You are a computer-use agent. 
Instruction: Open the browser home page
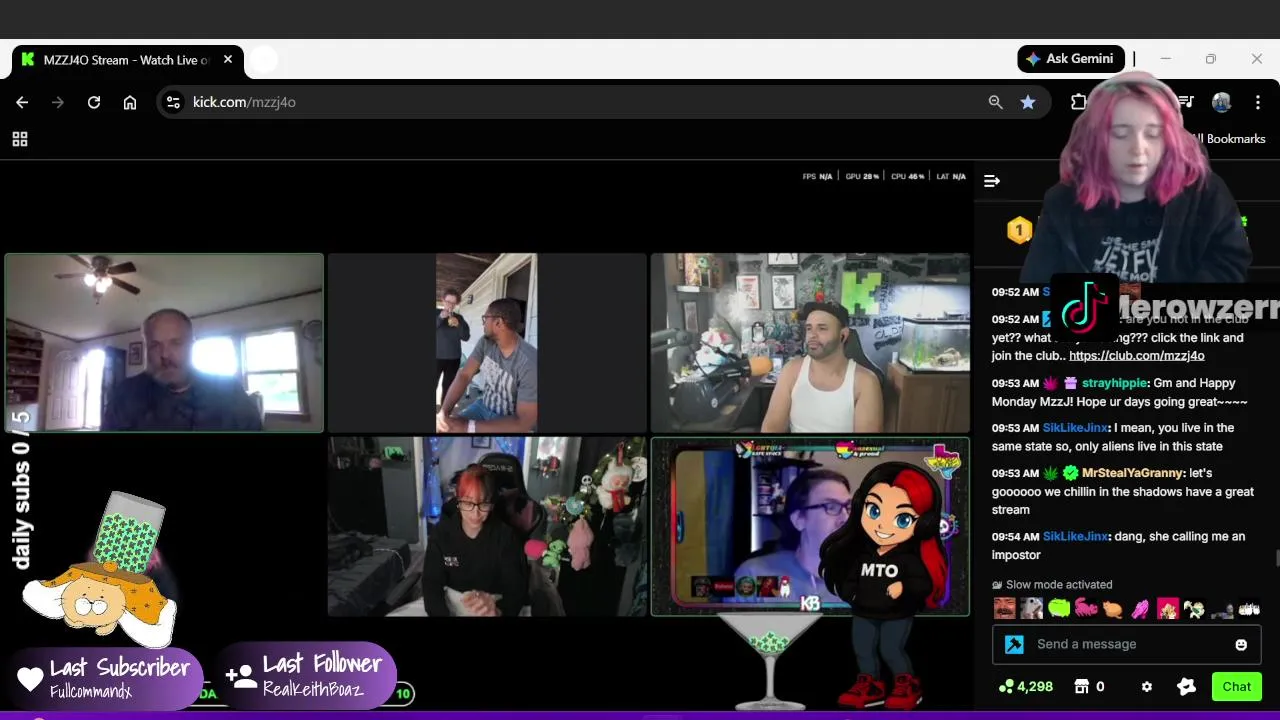click(x=130, y=102)
